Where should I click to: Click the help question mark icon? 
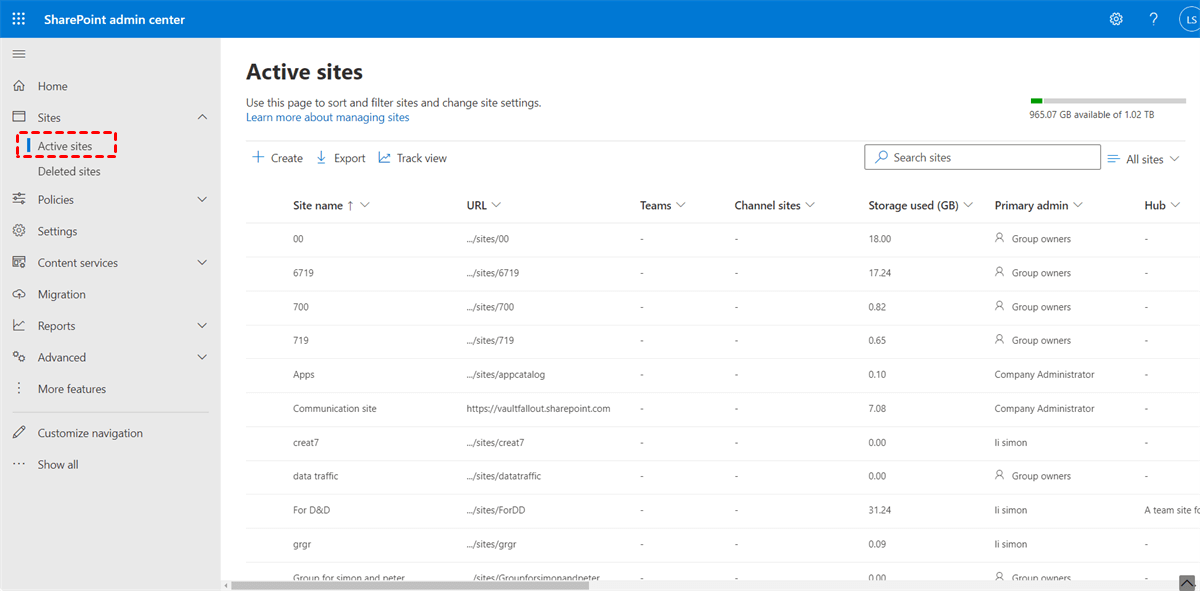1153,19
